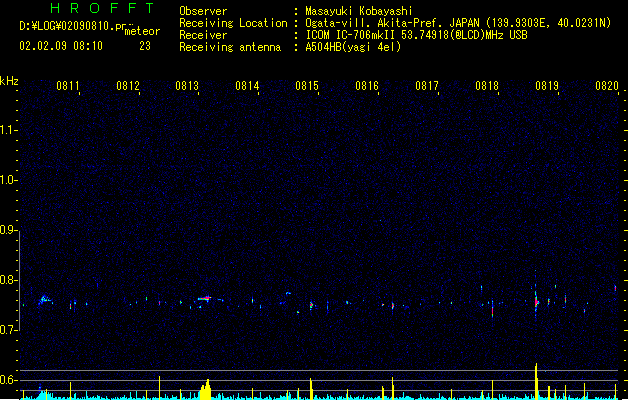
Task: Click the receiver ICOM IC-706mkII text
Action: coord(351,35)
